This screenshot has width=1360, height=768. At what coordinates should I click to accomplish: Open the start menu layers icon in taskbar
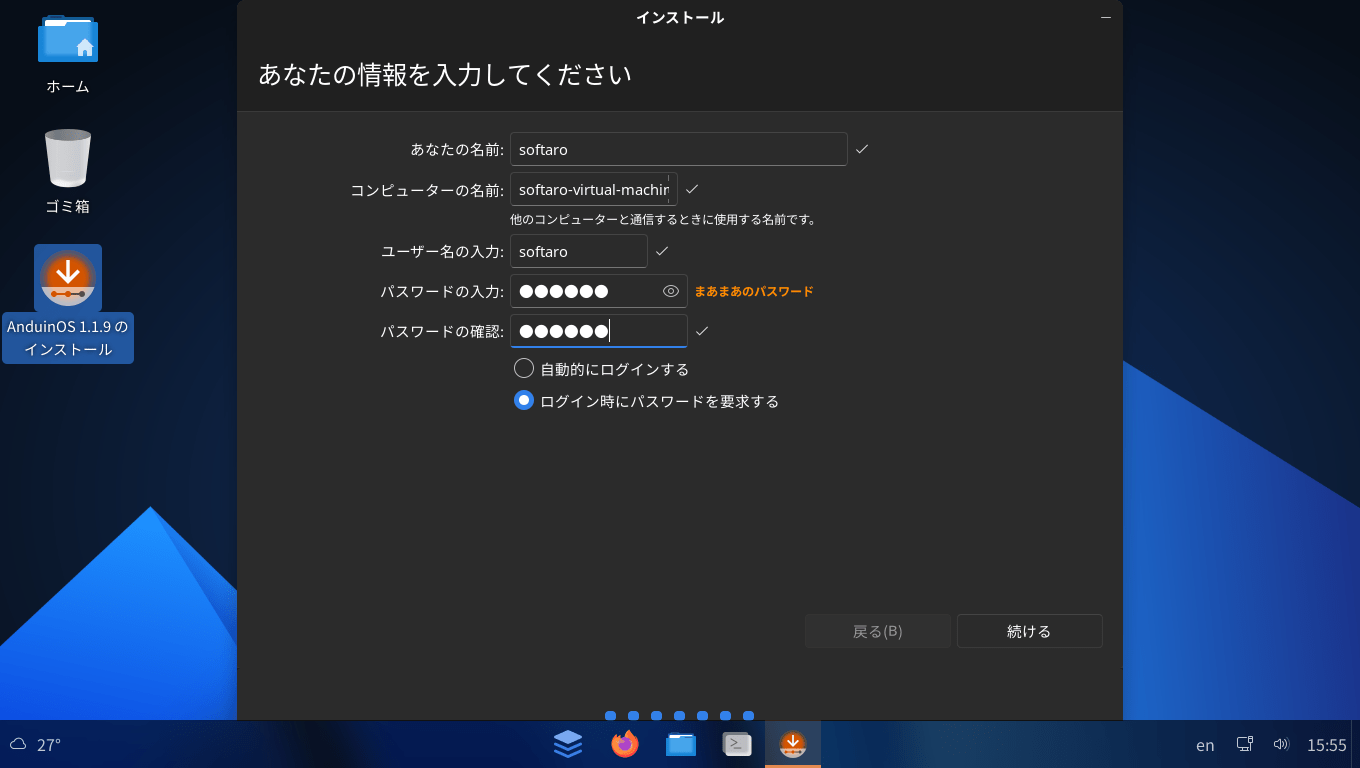[x=568, y=744]
